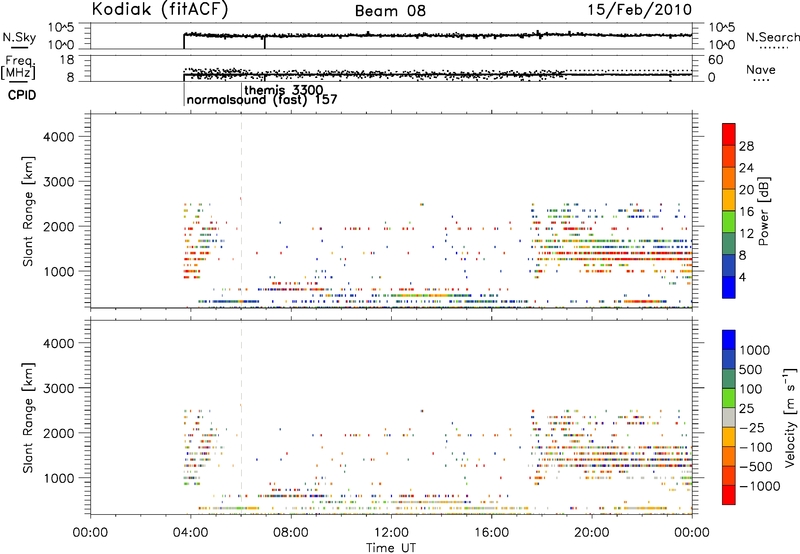Click the velocity colorbar label "-1000"

[760, 486]
